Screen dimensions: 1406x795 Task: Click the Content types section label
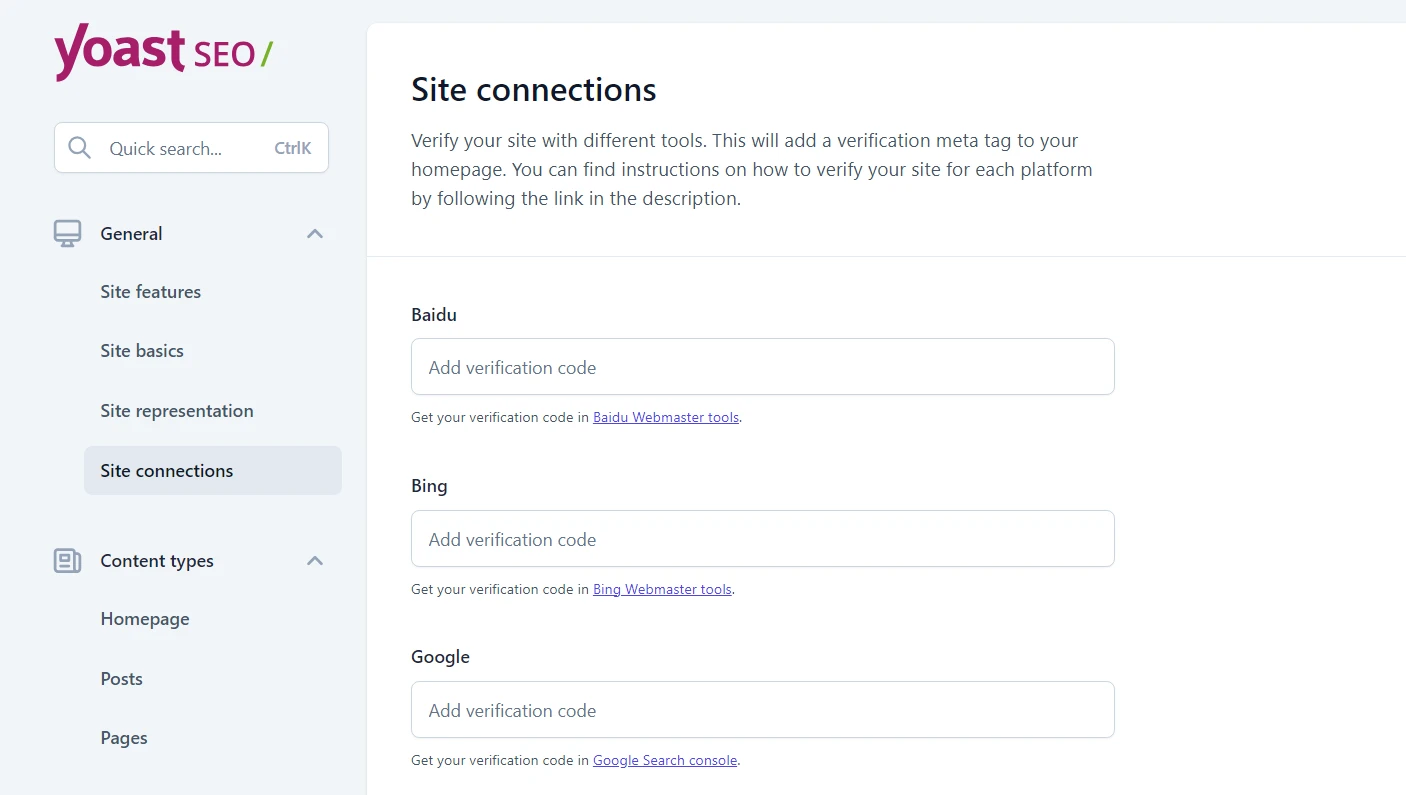coord(157,561)
